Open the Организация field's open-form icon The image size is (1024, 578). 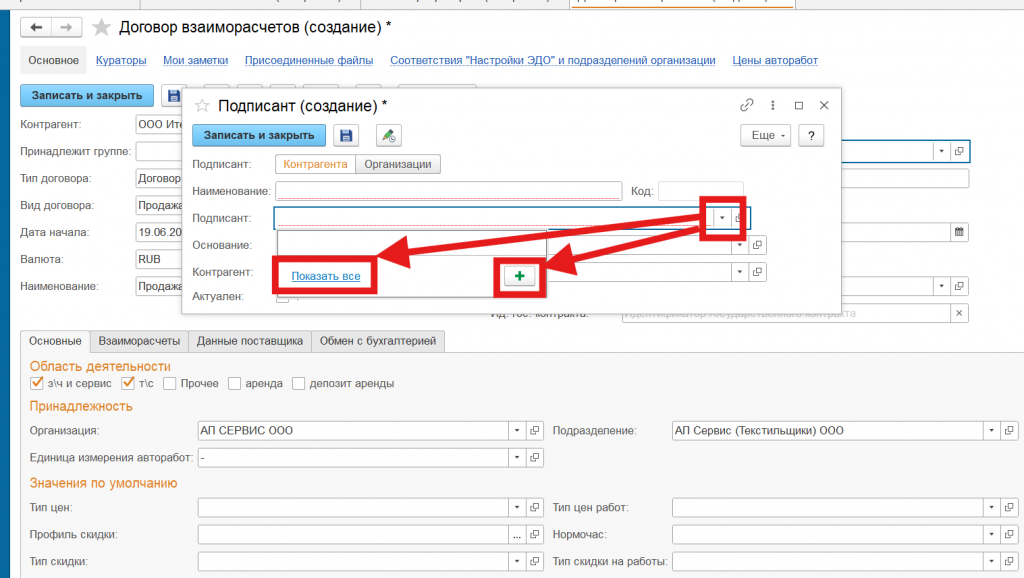pyautogui.click(x=535, y=431)
